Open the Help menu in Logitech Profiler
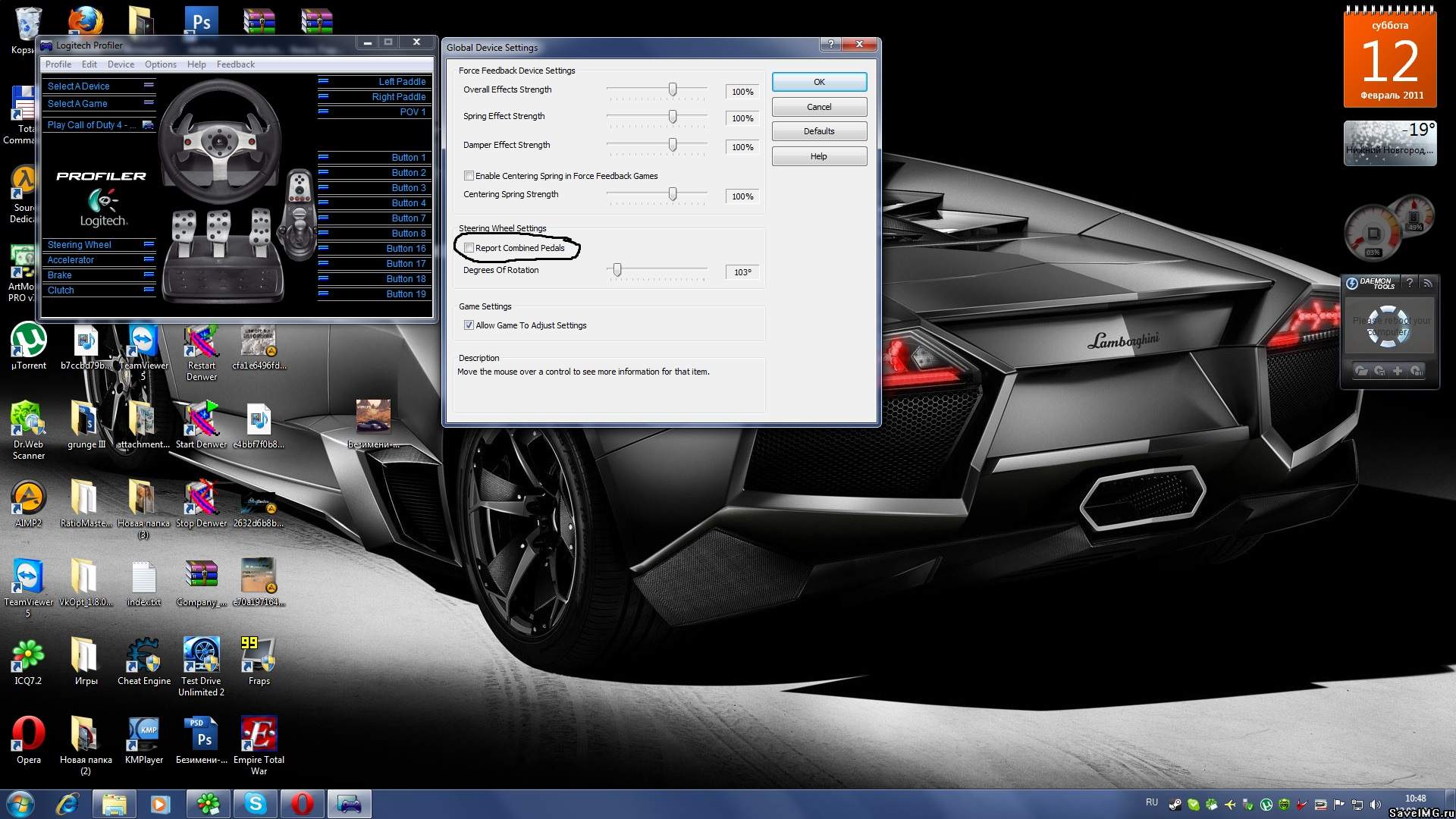Image resolution: width=1456 pixels, height=819 pixels. tap(196, 64)
